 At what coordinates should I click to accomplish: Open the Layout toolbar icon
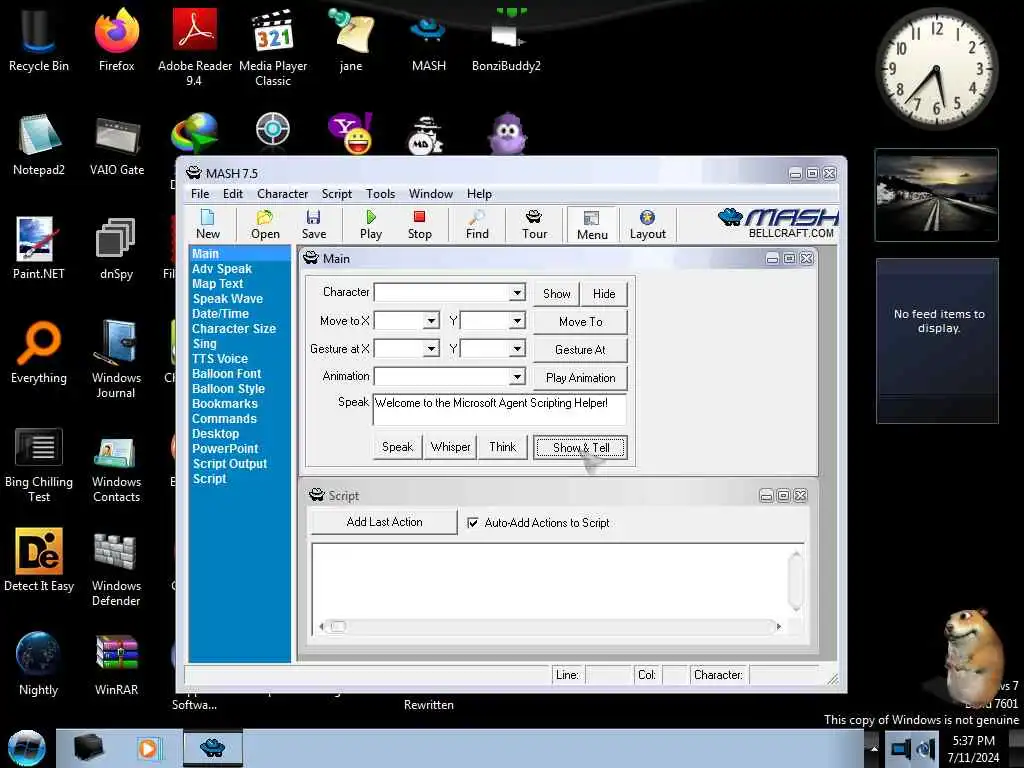click(647, 225)
